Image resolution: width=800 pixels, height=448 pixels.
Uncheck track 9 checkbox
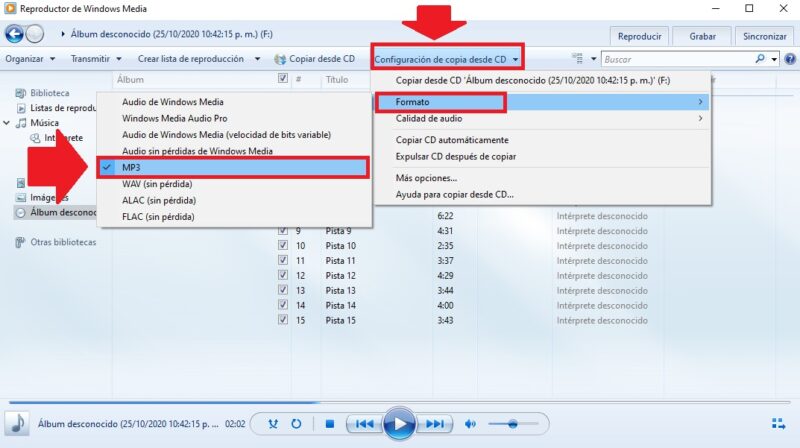pyautogui.click(x=283, y=231)
